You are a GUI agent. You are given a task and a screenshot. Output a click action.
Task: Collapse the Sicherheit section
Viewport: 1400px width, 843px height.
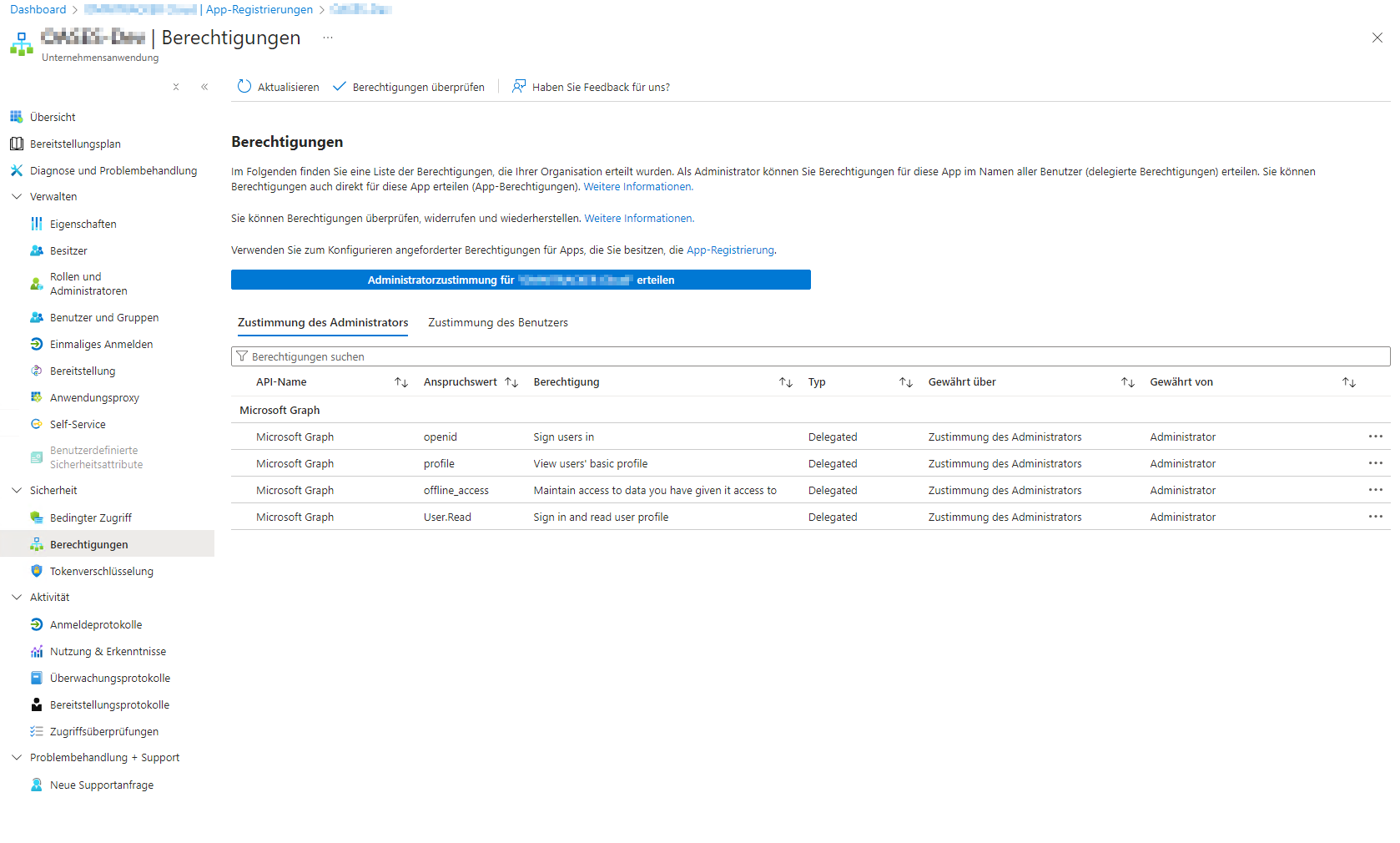pyautogui.click(x=17, y=491)
